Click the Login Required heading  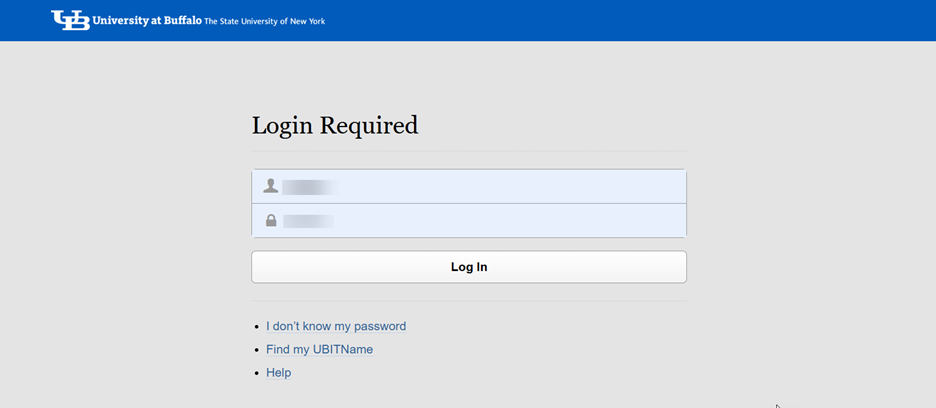pyautogui.click(x=335, y=126)
